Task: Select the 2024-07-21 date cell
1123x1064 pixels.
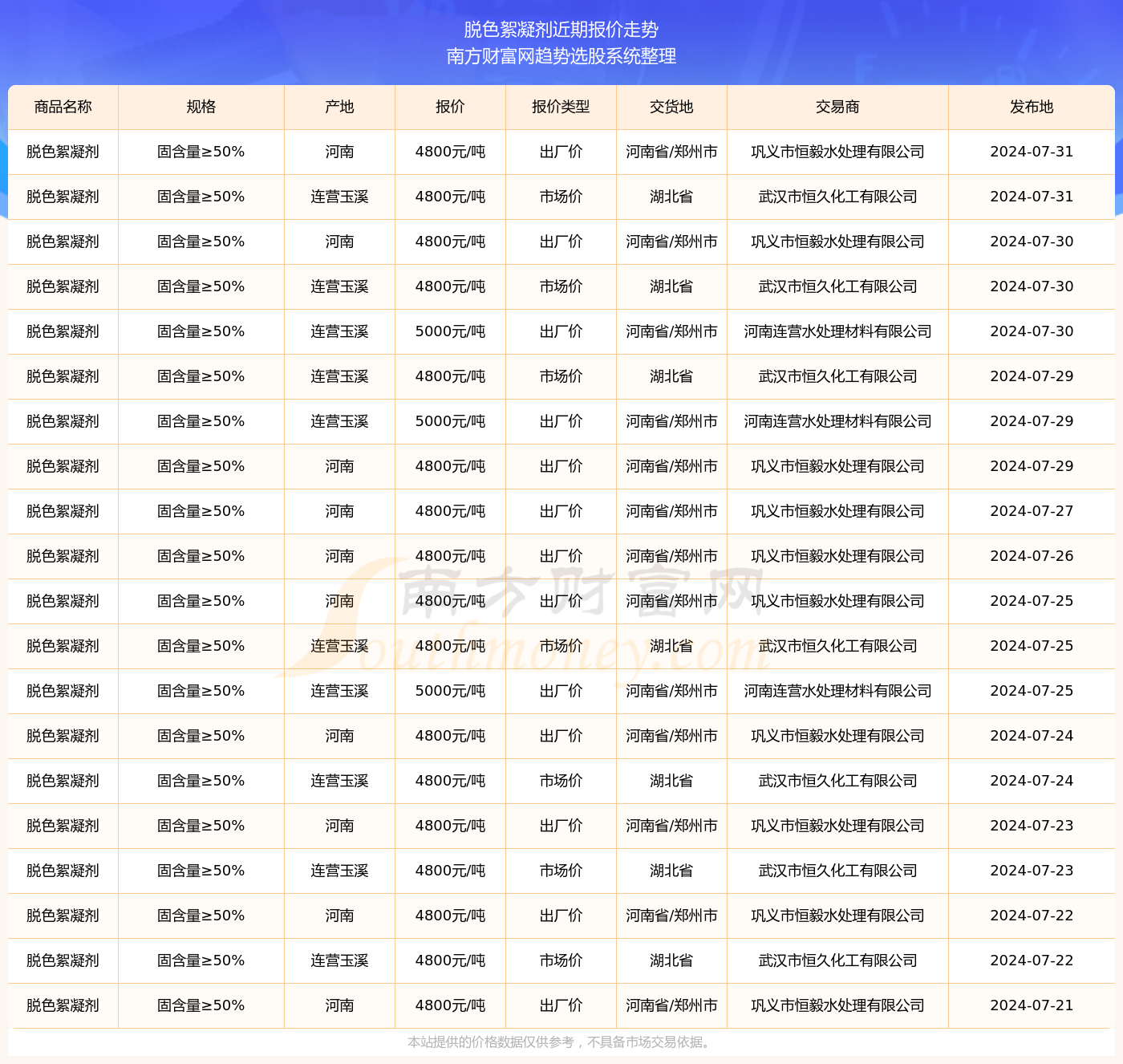Action: 1032,1005
